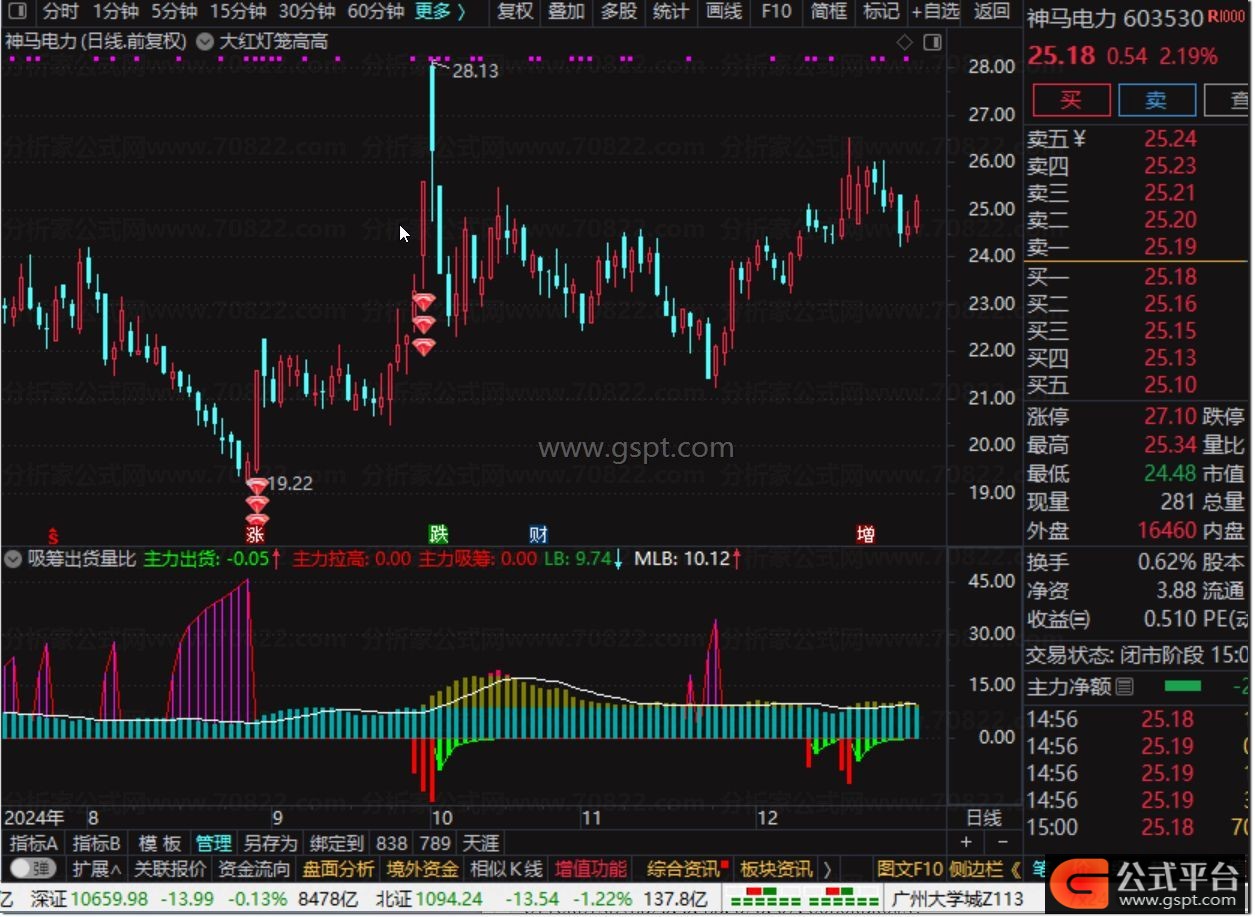Switch to the 分时 chart

point(60,12)
